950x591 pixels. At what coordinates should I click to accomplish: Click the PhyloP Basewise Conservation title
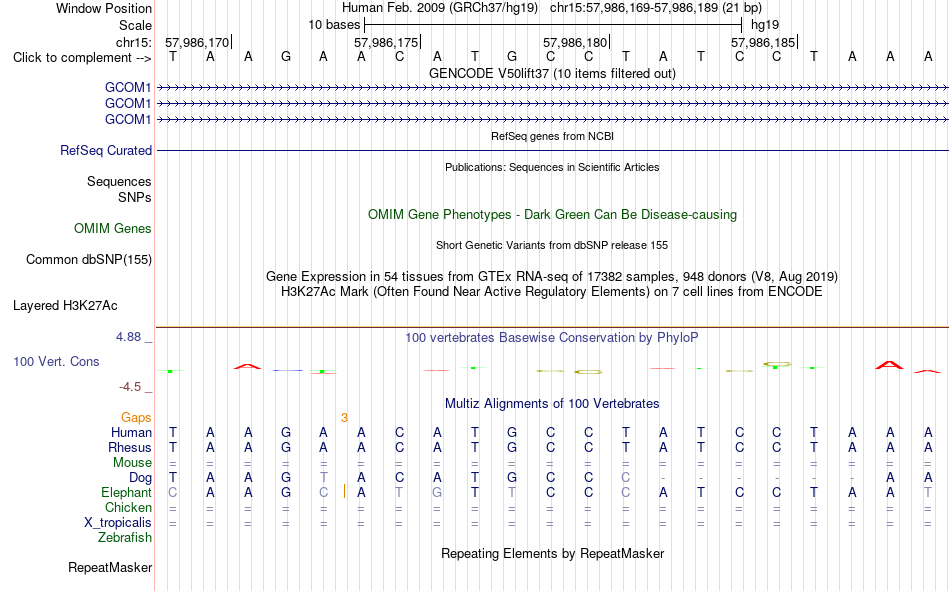click(x=552, y=338)
